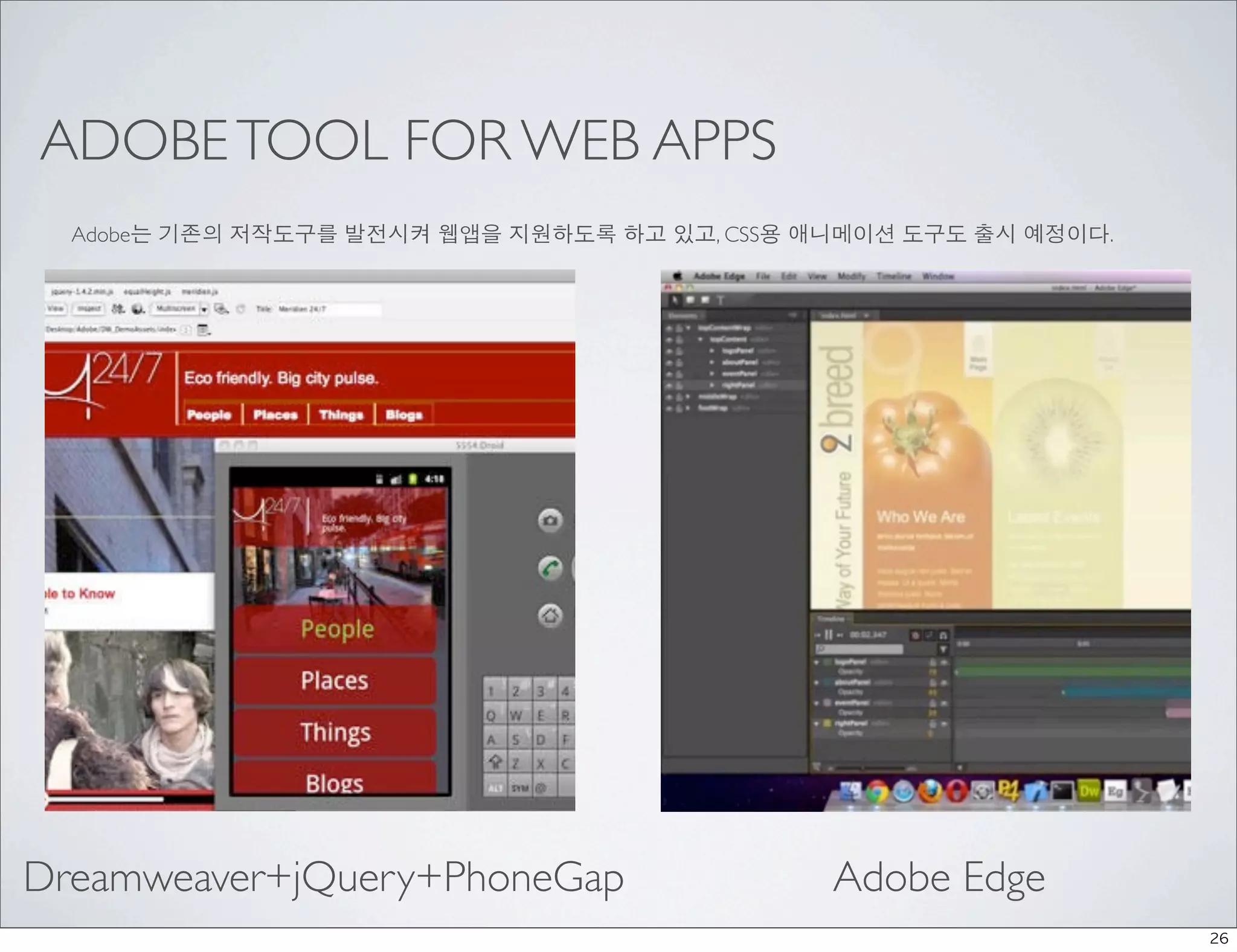Toggle lock on logoPanel timeline row
The width and height of the screenshot is (1237, 952).
933,662
